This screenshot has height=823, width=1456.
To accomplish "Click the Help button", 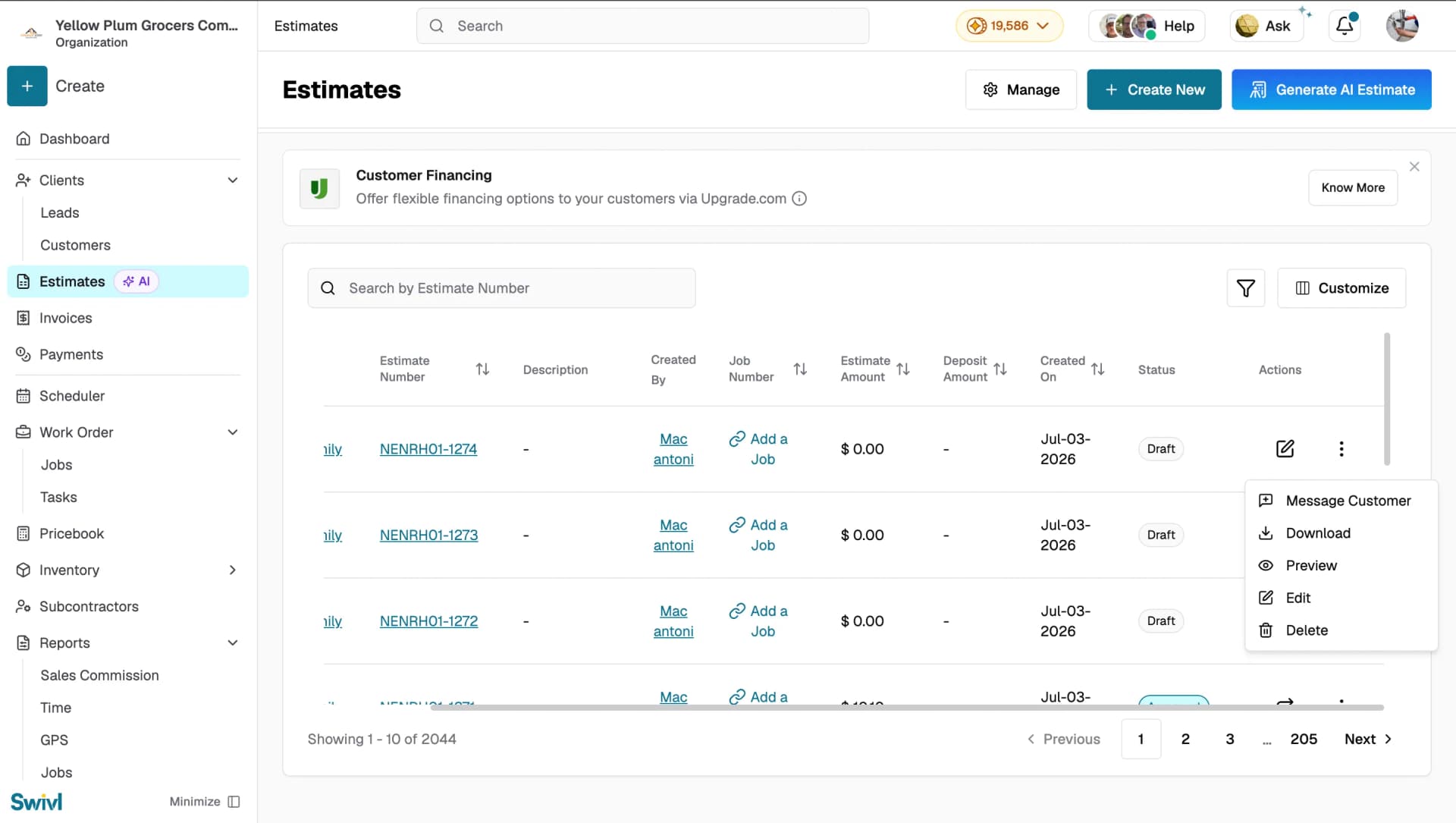I will (x=1147, y=26).
